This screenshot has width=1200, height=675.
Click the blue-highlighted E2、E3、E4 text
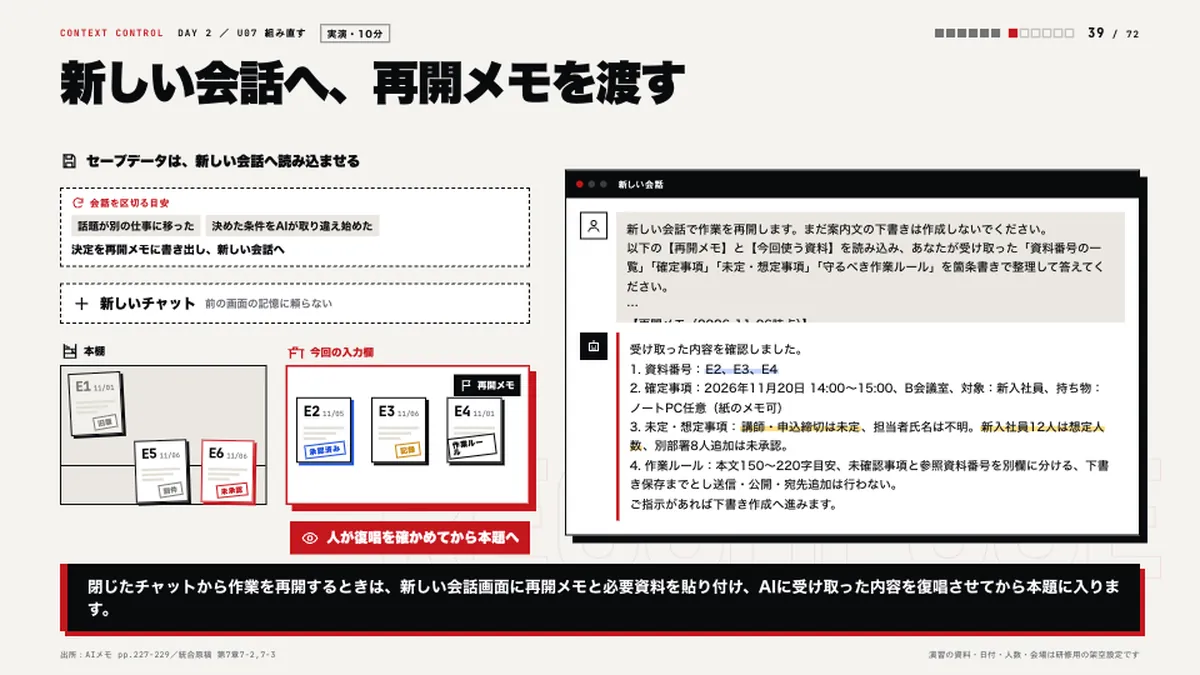pyautogui.click(x=741, y=369)
